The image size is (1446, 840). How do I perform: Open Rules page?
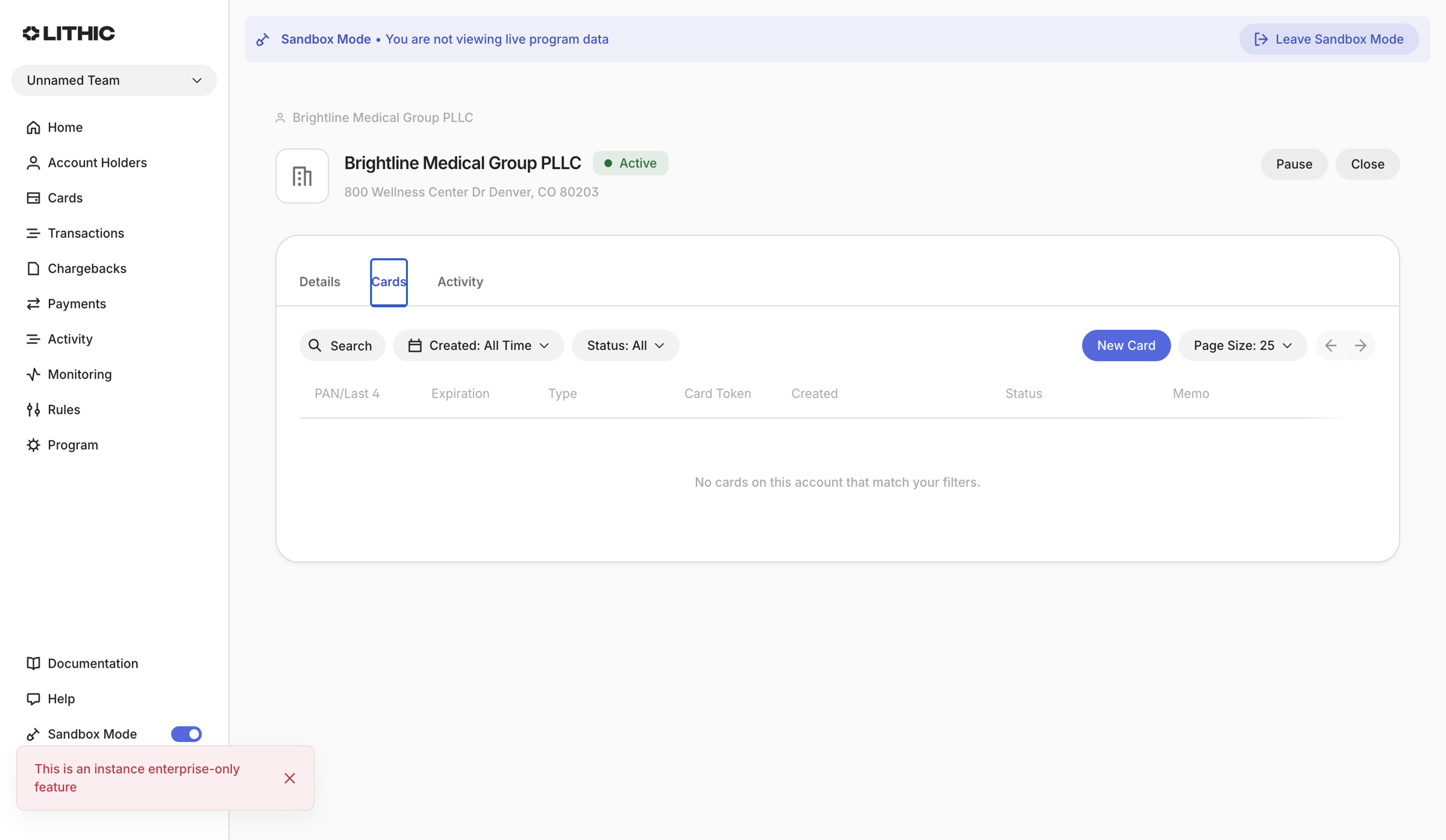click(64, 409)
